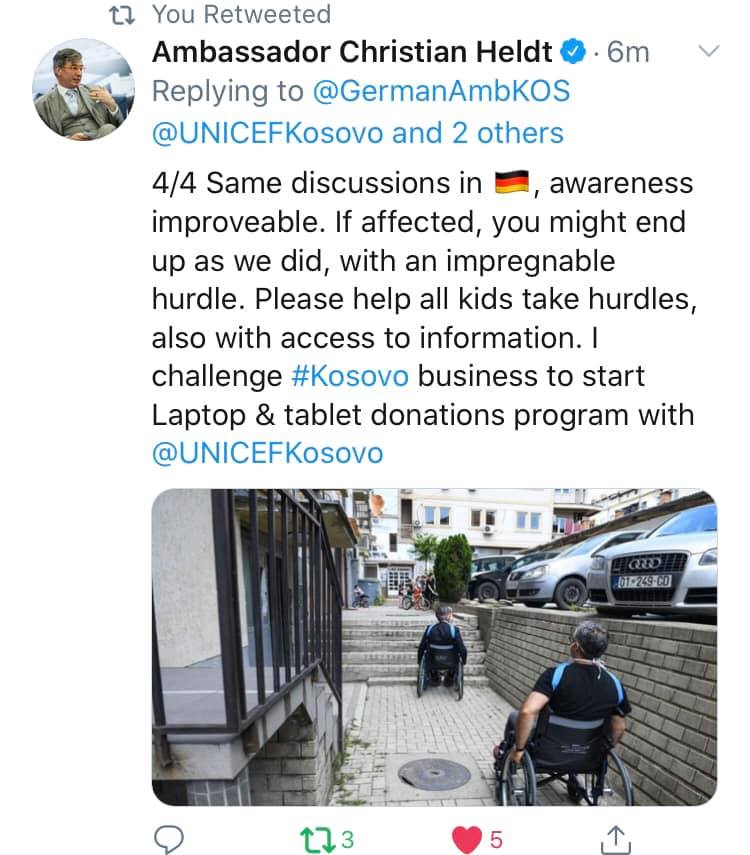Click the retweeted arrows icon at top
This screenshot has height=855, width=750.
pyautogui.click(x=122, y=15)
